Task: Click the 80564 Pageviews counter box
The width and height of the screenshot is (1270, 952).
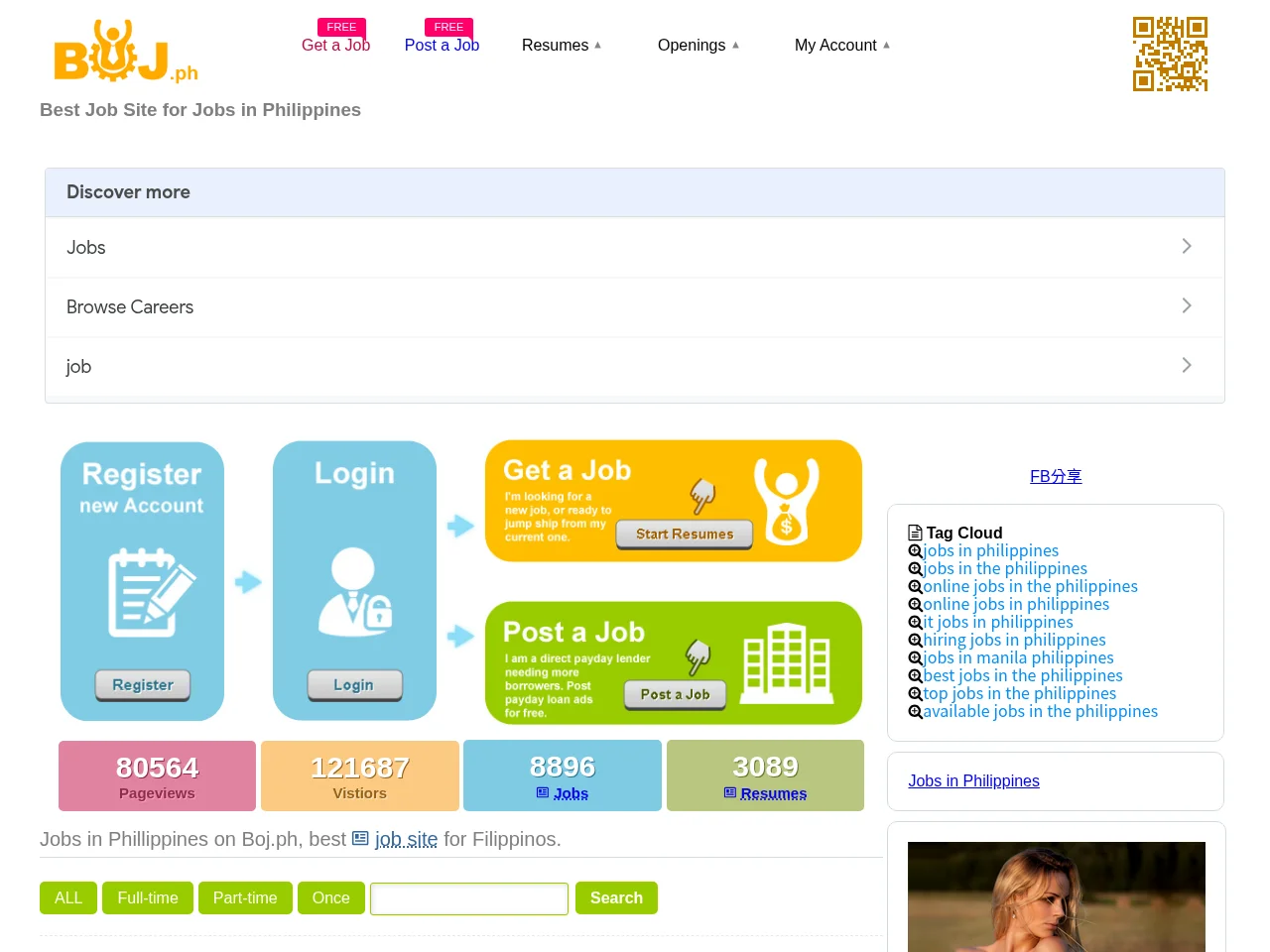Action: (157, 775)
